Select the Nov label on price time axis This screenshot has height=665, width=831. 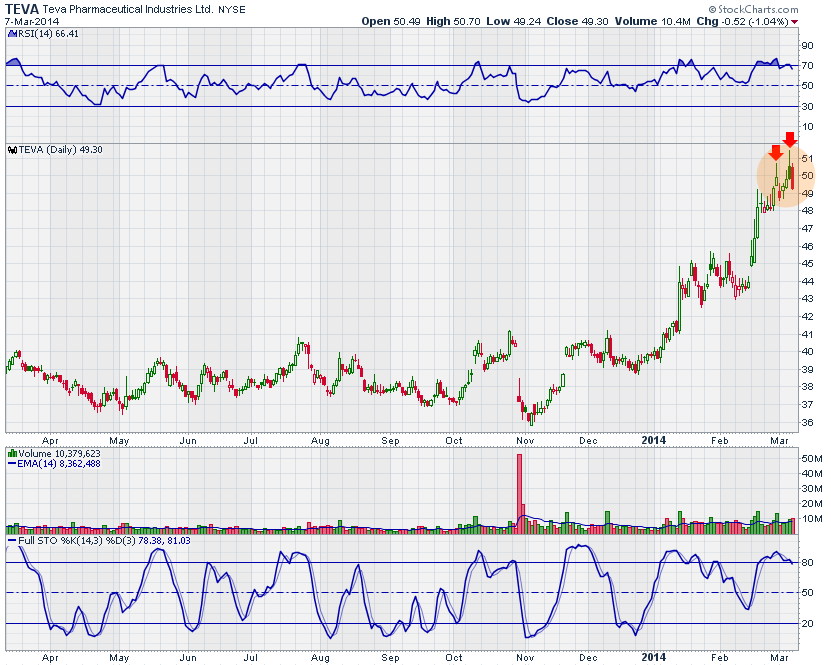tap(524, 439)
